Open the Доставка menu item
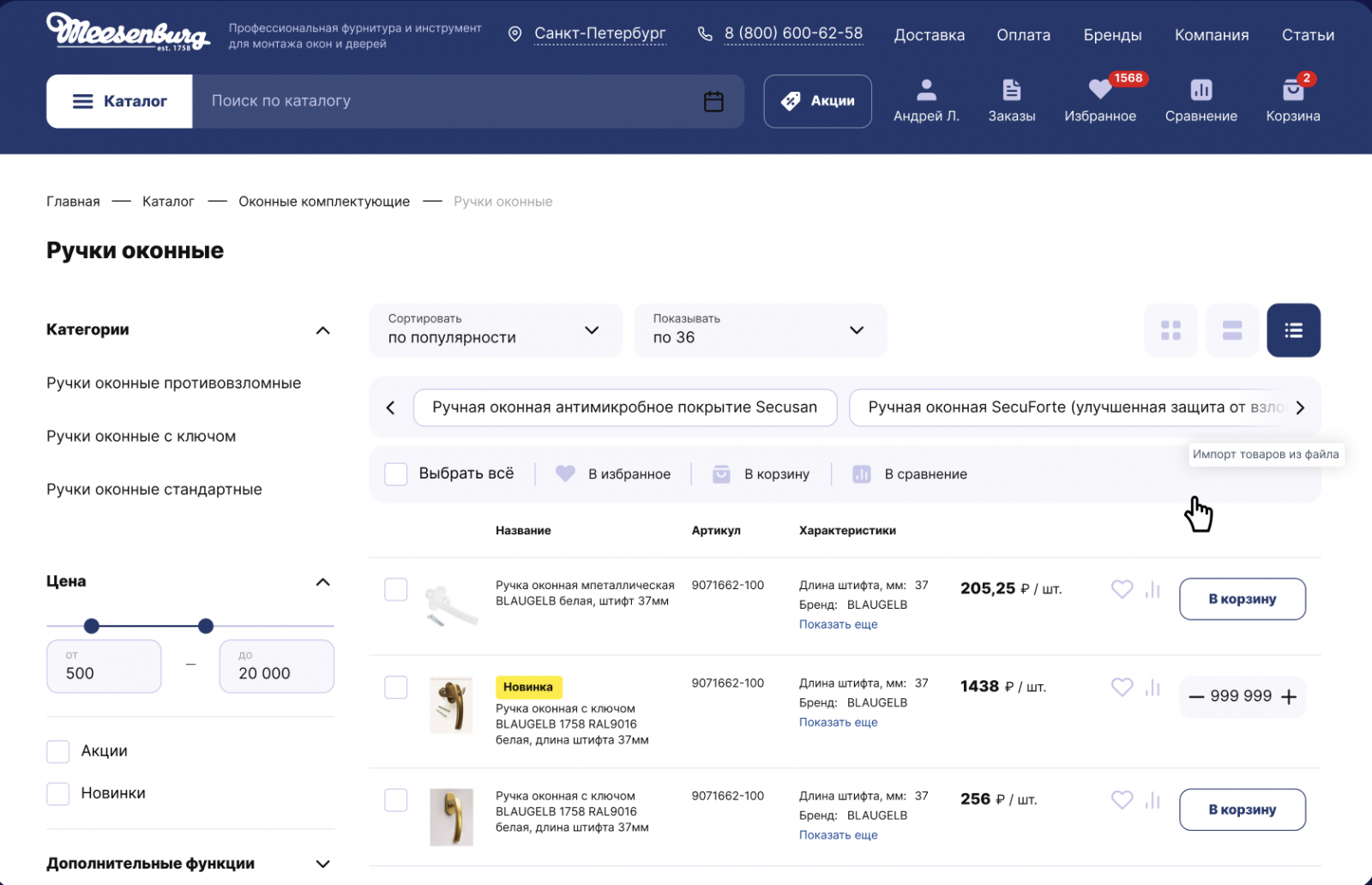 (929, 35)
